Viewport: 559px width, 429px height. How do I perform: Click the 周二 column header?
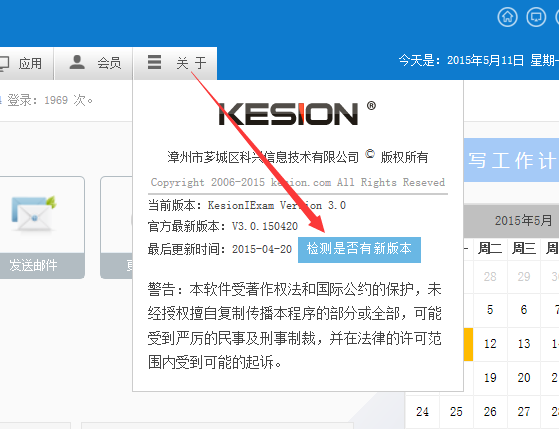[490, 248]
